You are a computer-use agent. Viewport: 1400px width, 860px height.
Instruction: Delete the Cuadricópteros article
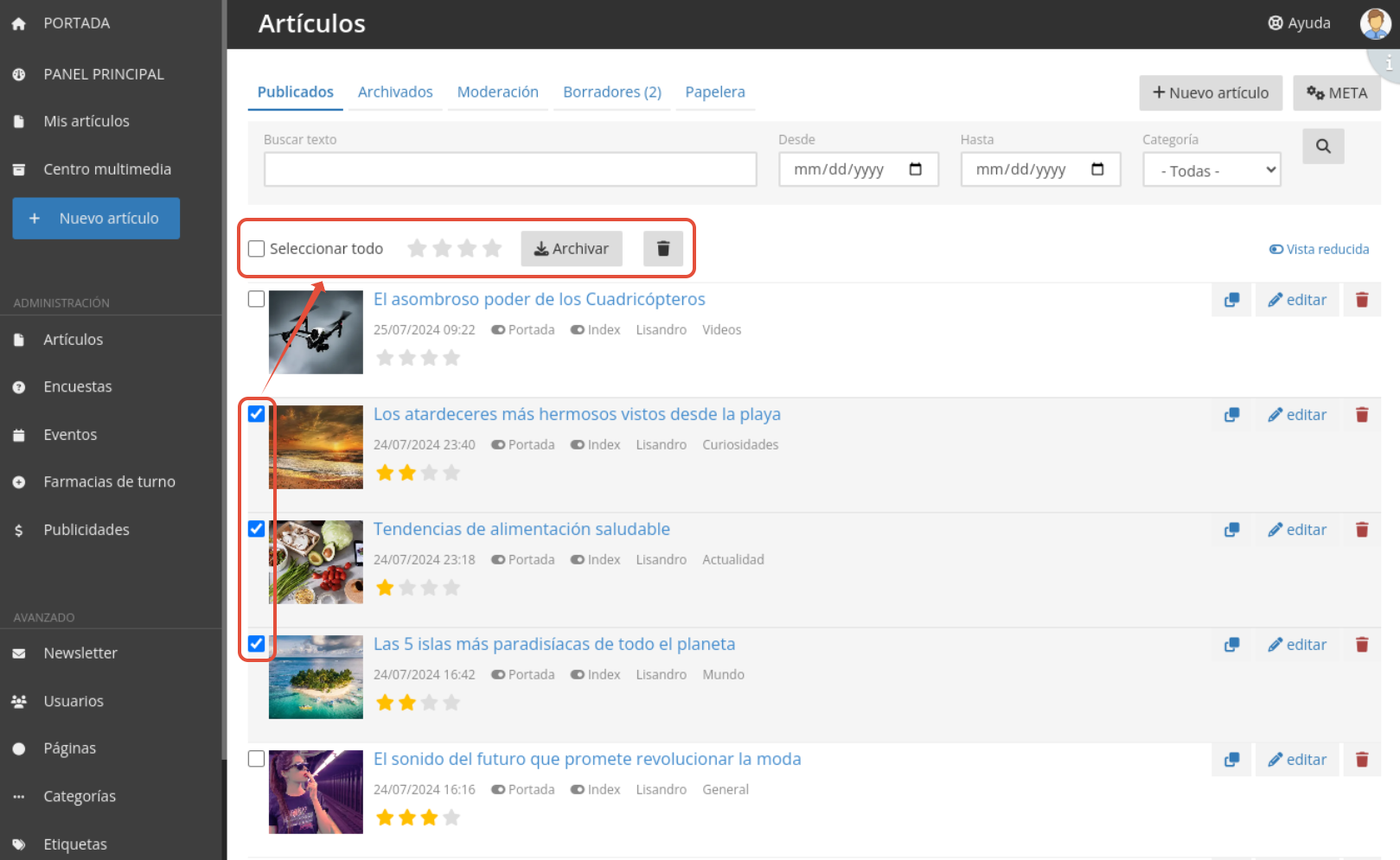tap(1362, 300)
